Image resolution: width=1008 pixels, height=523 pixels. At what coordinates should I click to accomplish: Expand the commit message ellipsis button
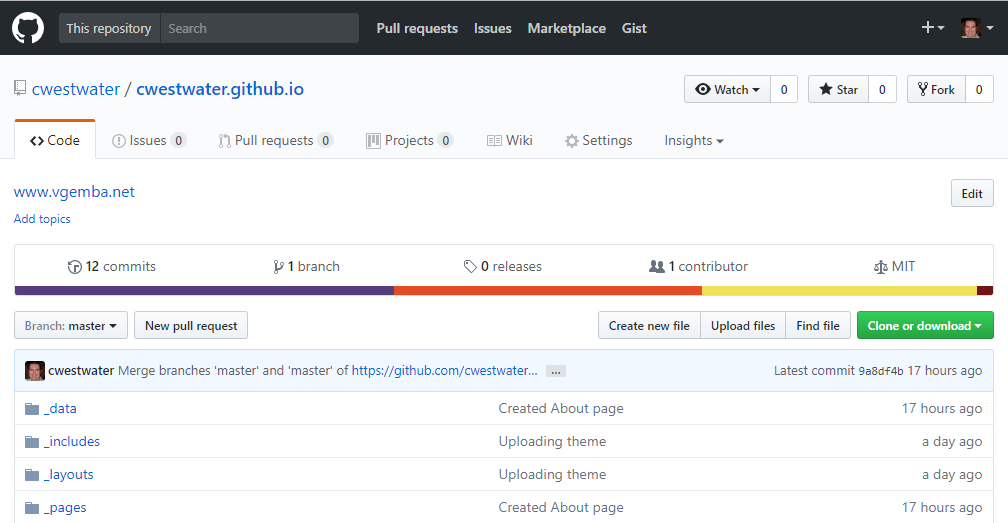(555, 371)
